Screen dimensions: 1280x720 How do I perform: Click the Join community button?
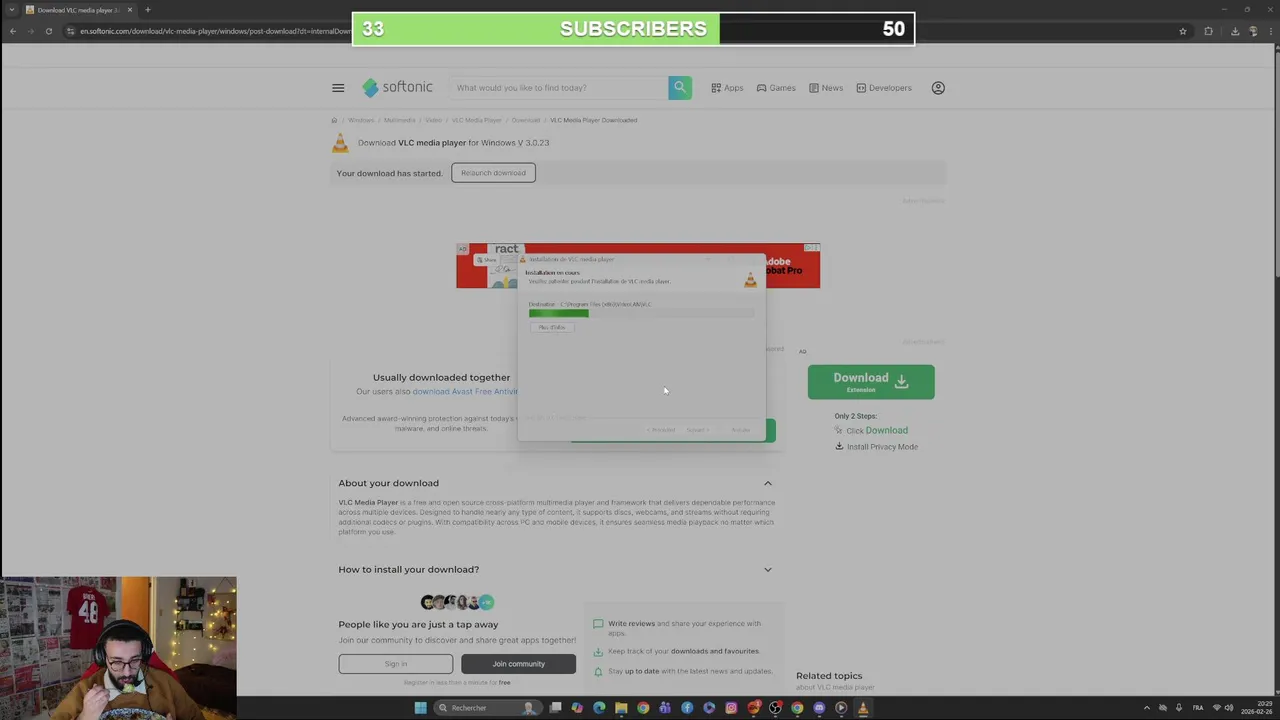[518, 664]
